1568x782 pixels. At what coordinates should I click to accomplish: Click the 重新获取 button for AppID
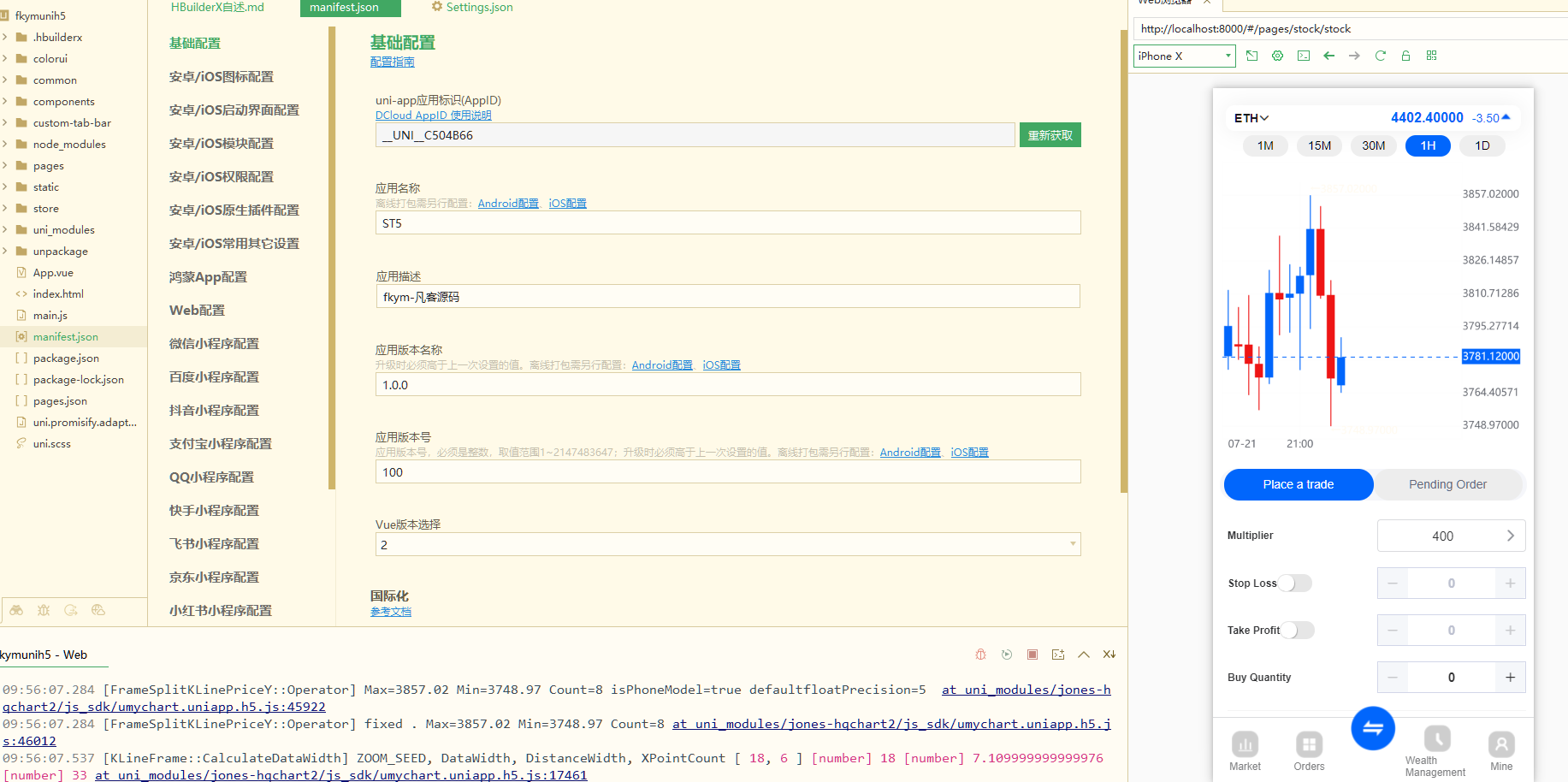[1050, 134]
